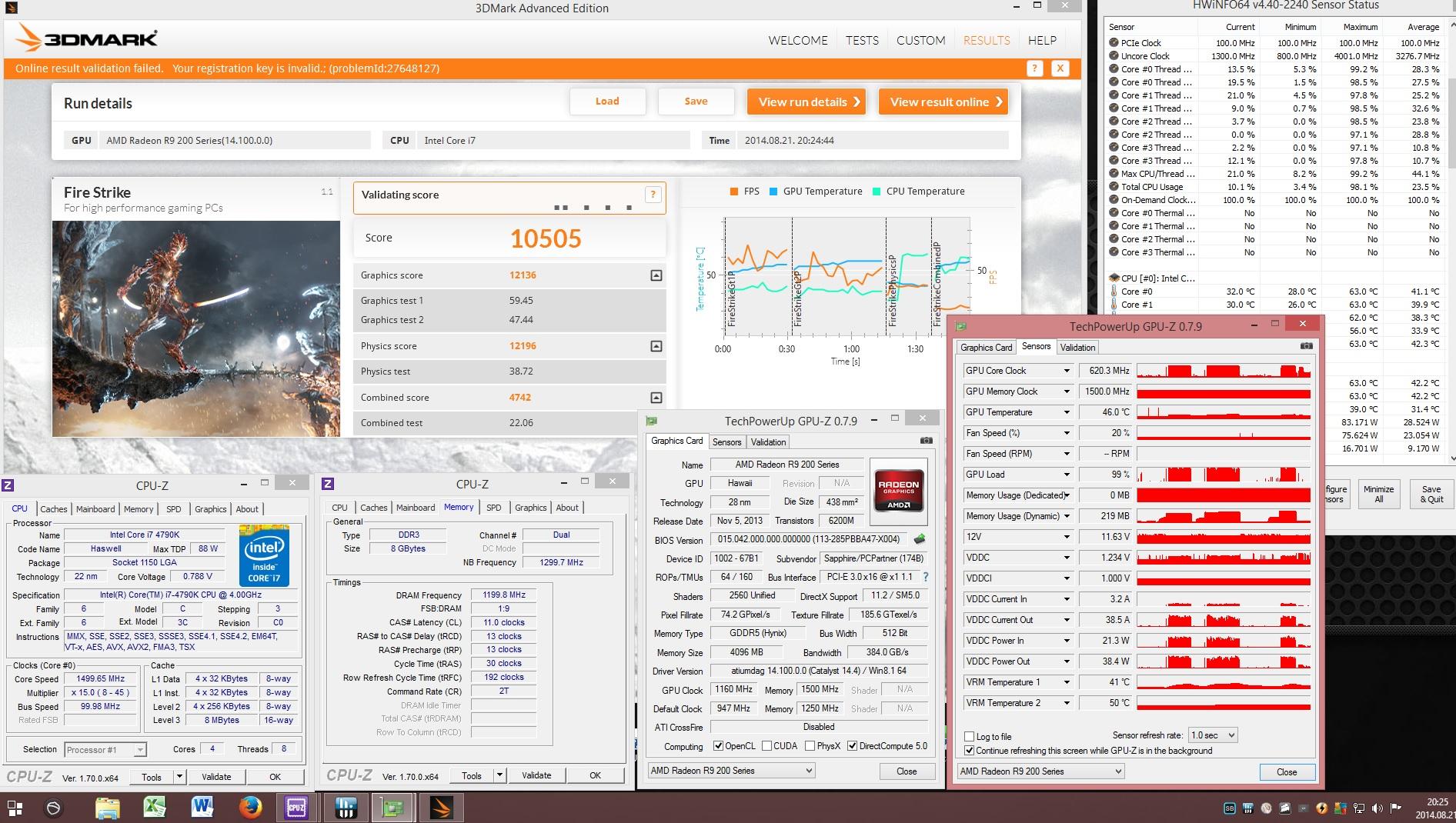
Task: Open the GPU Temperature sensor dropdown
Action: coord(1067,412)
